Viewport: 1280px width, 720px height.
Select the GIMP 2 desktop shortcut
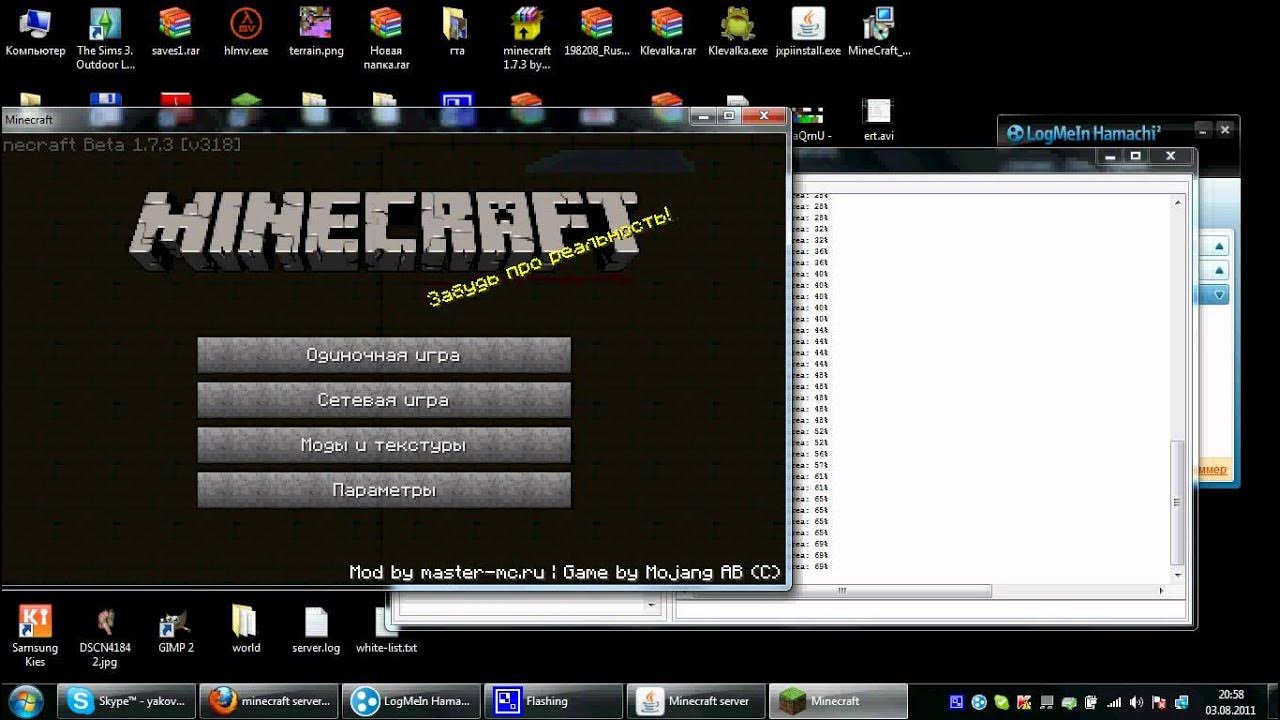click(176, 630)
